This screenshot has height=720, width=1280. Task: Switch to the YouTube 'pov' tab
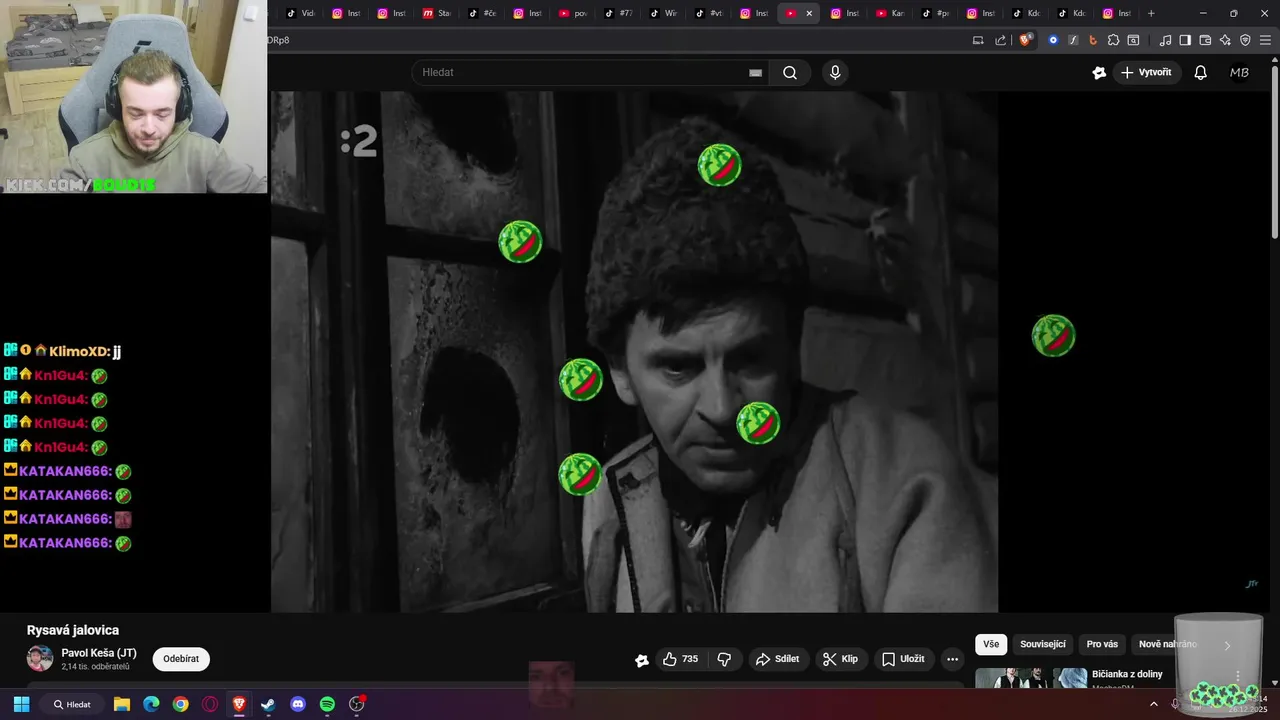coord(573,13)
